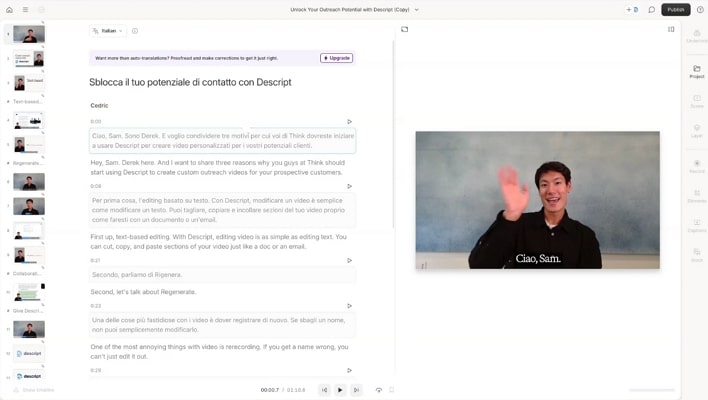Open the Captions panel in right sidebar
708x400 pixels.
click(697, 226)
